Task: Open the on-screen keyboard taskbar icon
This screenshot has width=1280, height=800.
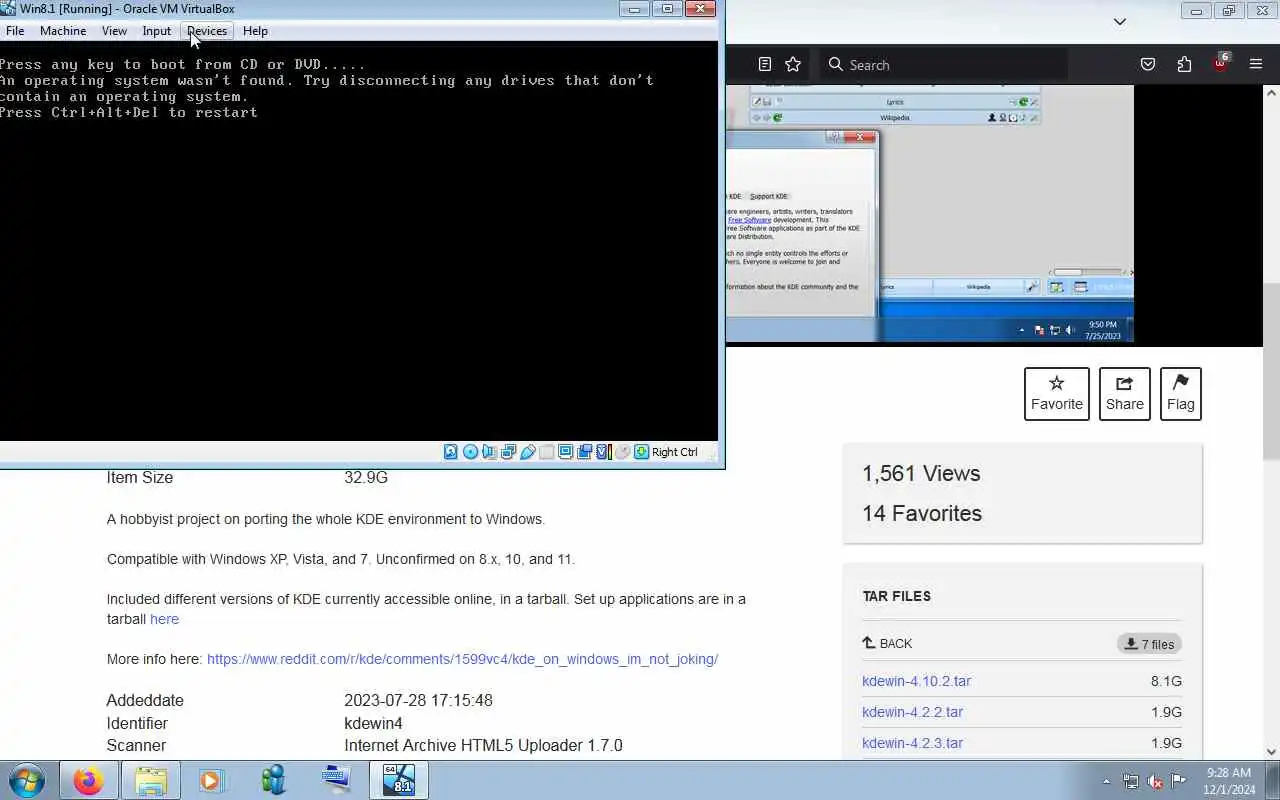Action: pyautogui.click(x=336, y=780)
